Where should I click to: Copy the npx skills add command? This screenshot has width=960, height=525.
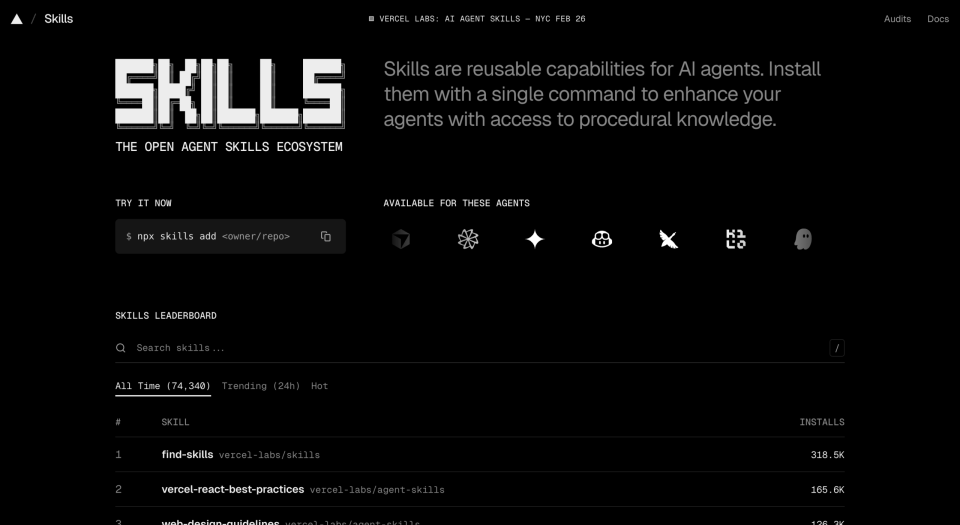click(x=326, y=236)
